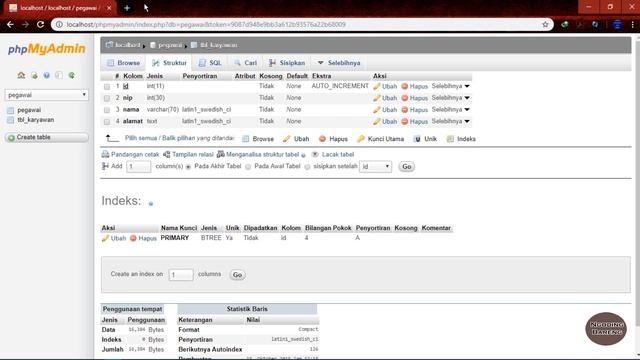Bookmark page with the star icon
The image size is (640, 360).
(545, 24)
